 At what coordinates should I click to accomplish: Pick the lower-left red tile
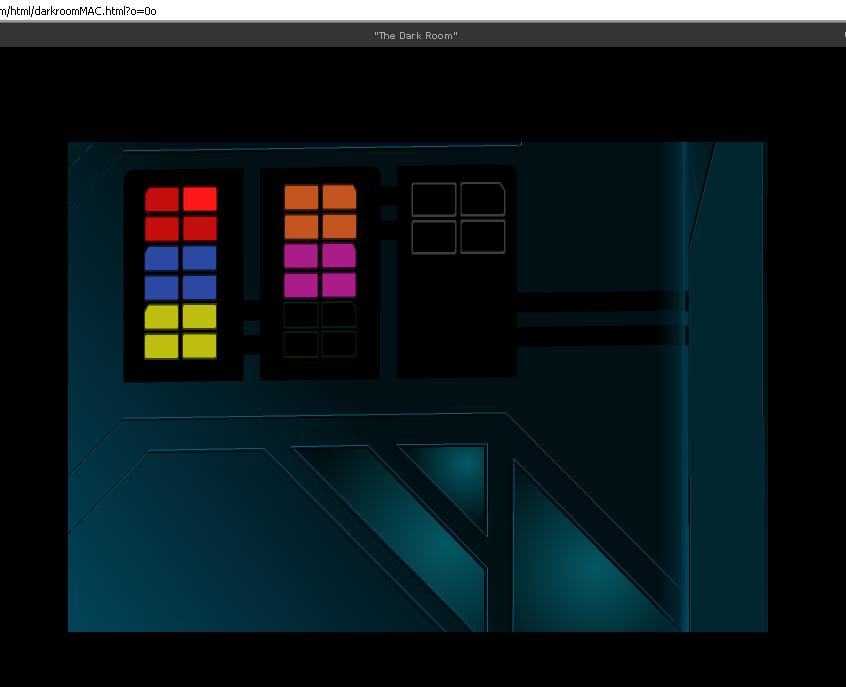[x=162, y=229]
